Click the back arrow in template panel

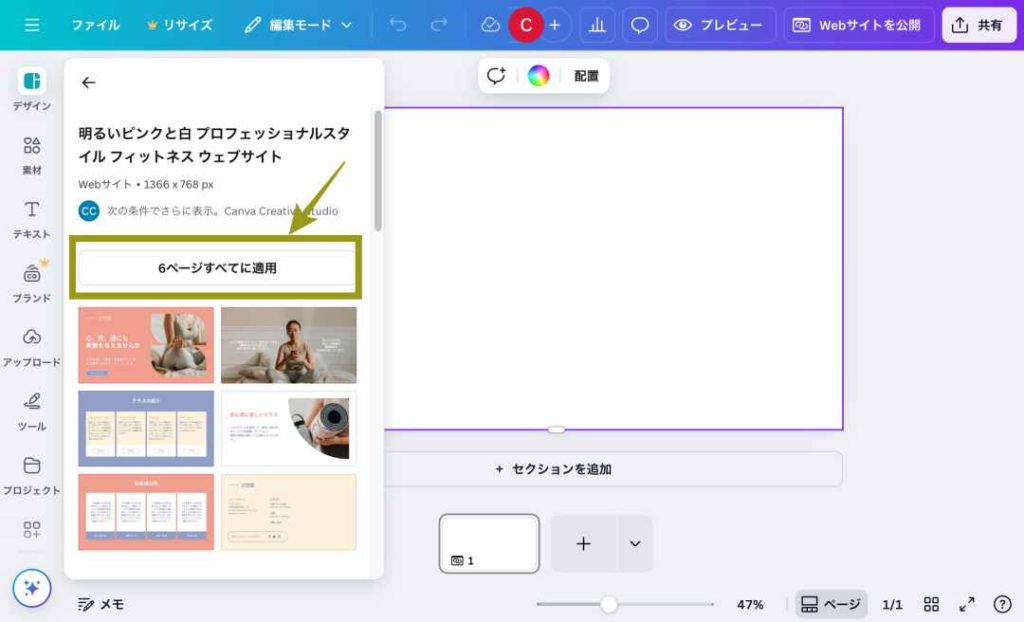(89, 83)
